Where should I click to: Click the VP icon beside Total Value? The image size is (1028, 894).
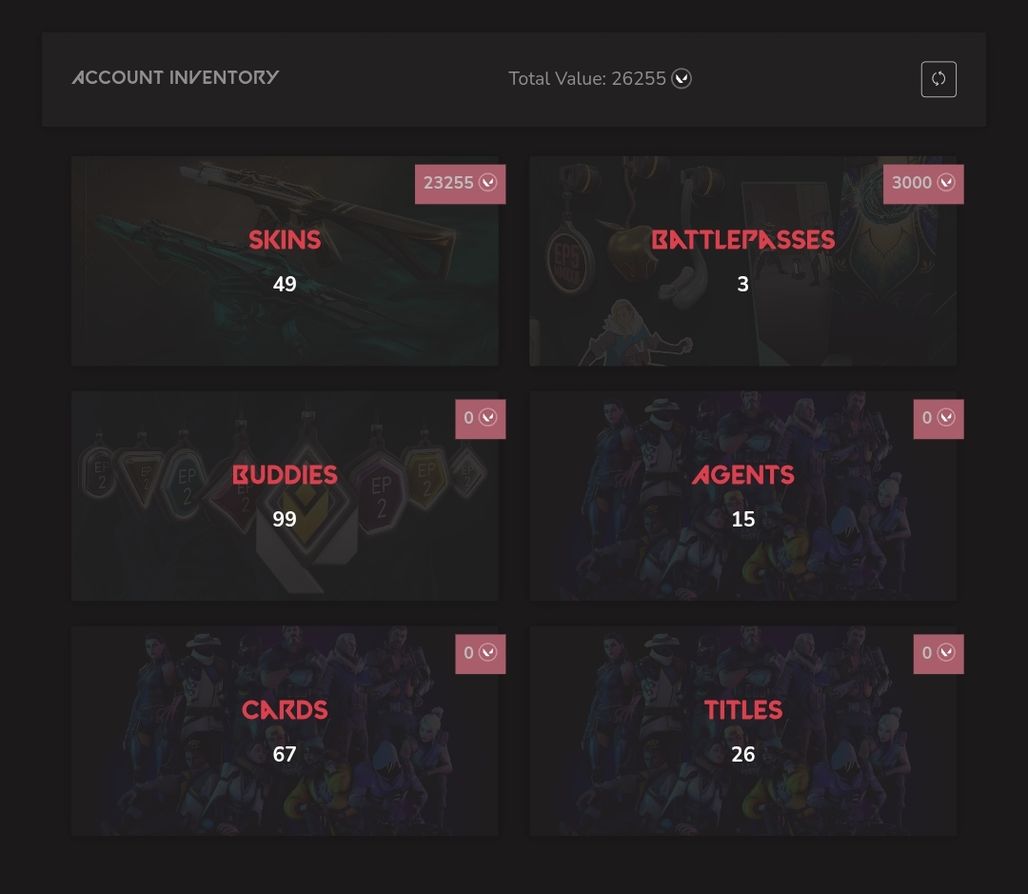click(x=681, y=79)
